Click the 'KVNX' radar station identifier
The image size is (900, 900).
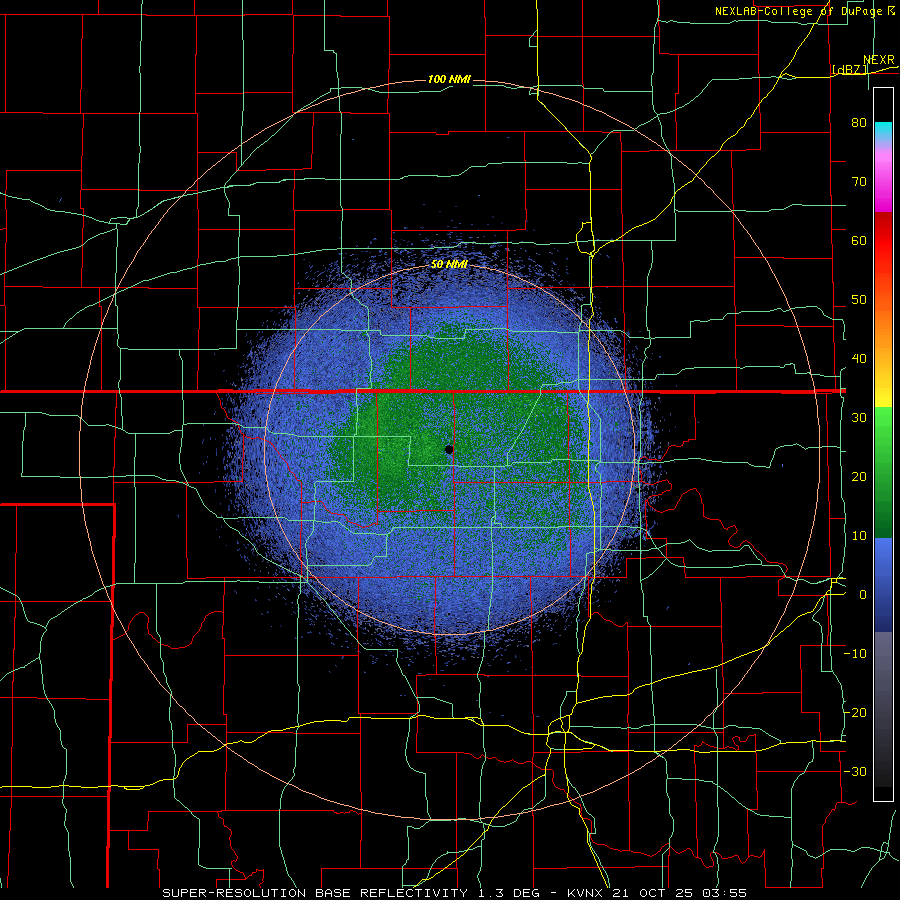585,893
